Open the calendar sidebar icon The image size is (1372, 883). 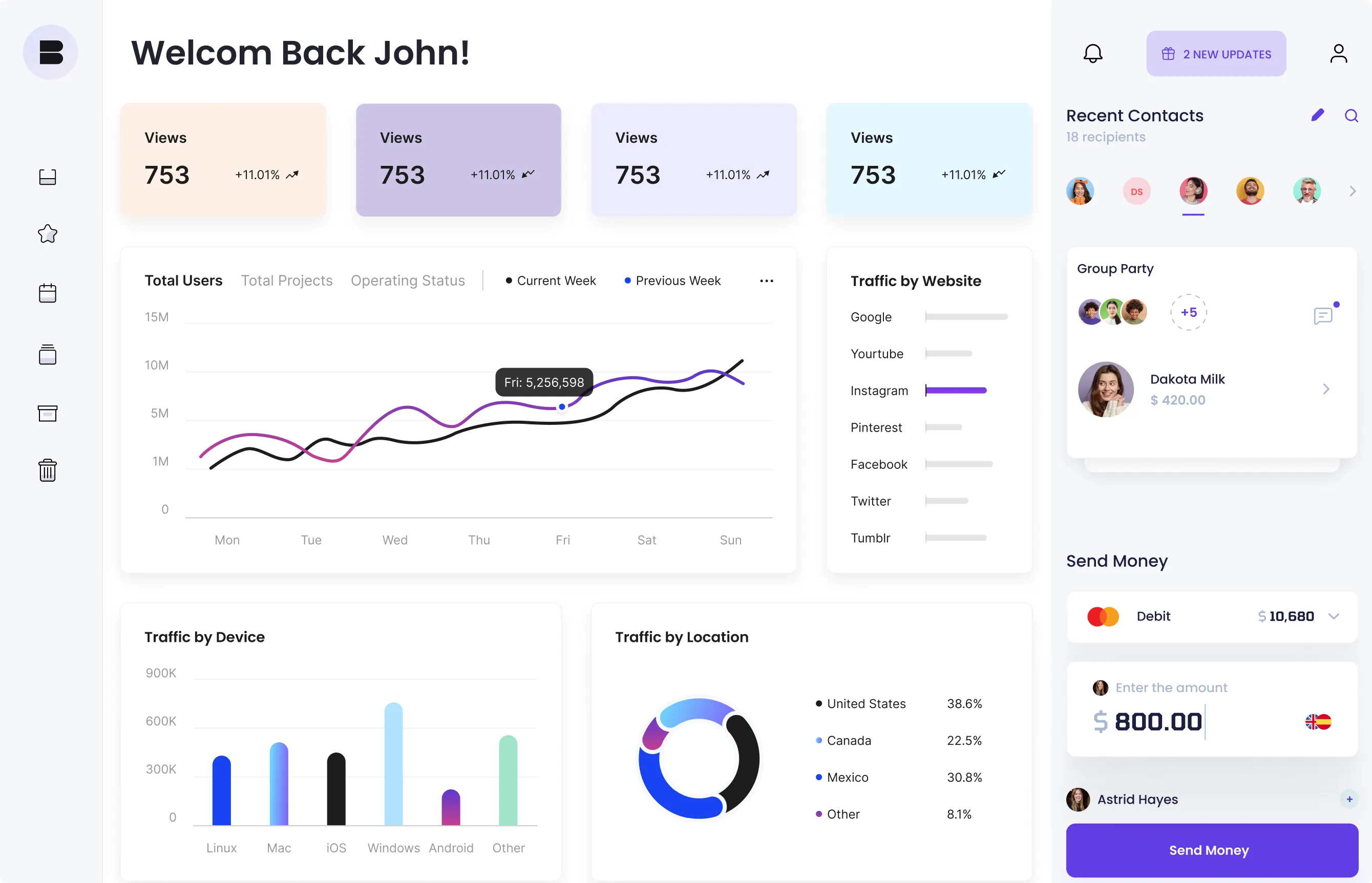pos(48,293)
